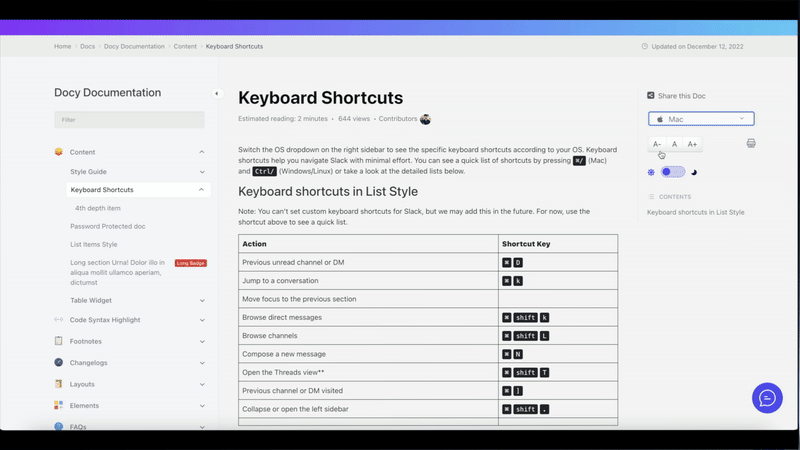Screen dimensions: 800x450
Task: Expand the Style Guide chevron
Action: tap(202, 172)
